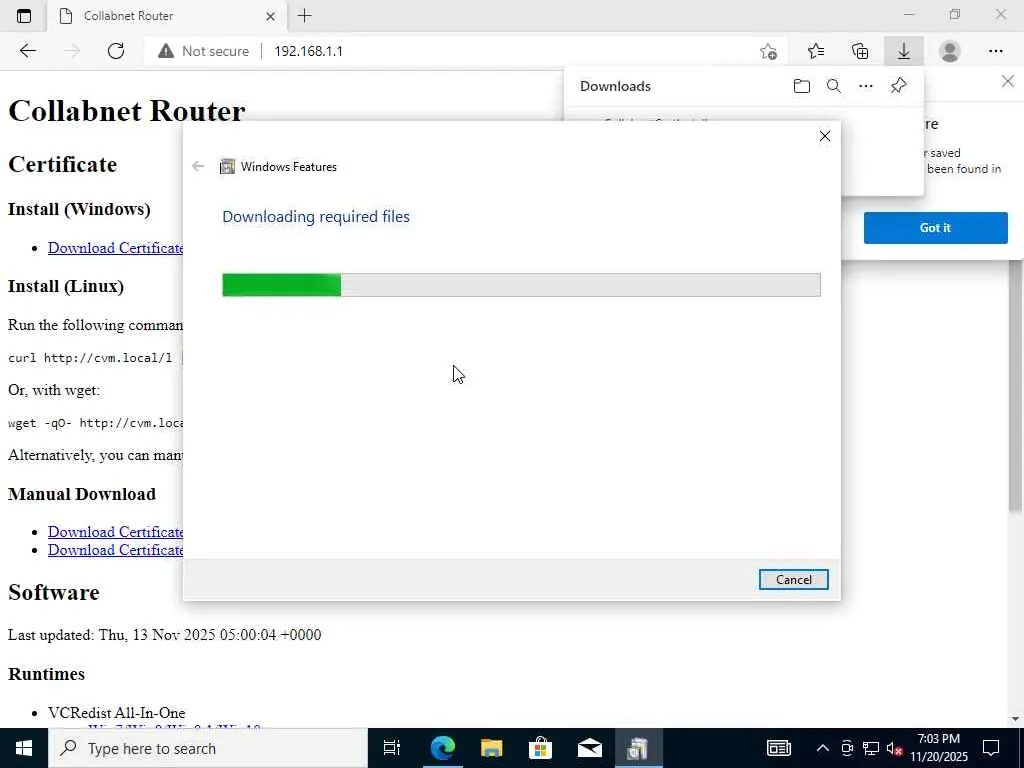Open Edge profile avatar
Image resolution: width=1024 pixels, height=768 pixels.
point(950,51)
